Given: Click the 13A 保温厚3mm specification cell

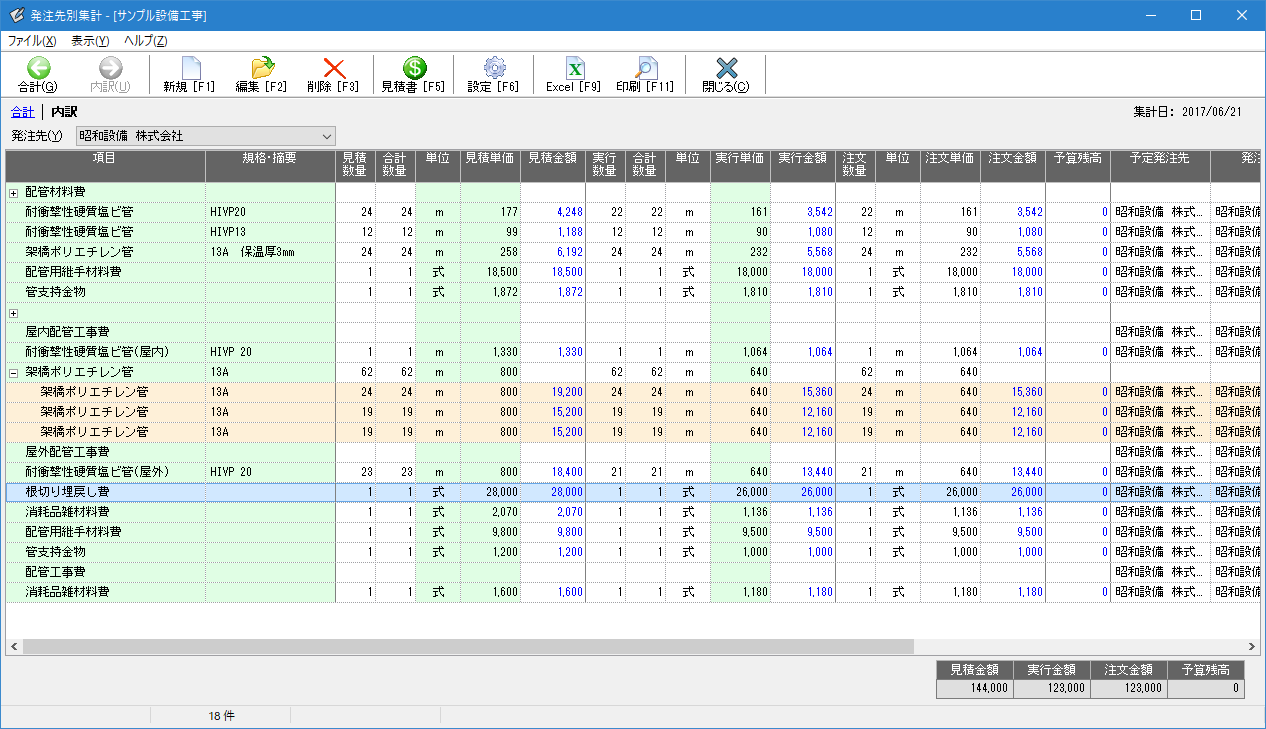Looking at the screenshot, I should [270, 252].
